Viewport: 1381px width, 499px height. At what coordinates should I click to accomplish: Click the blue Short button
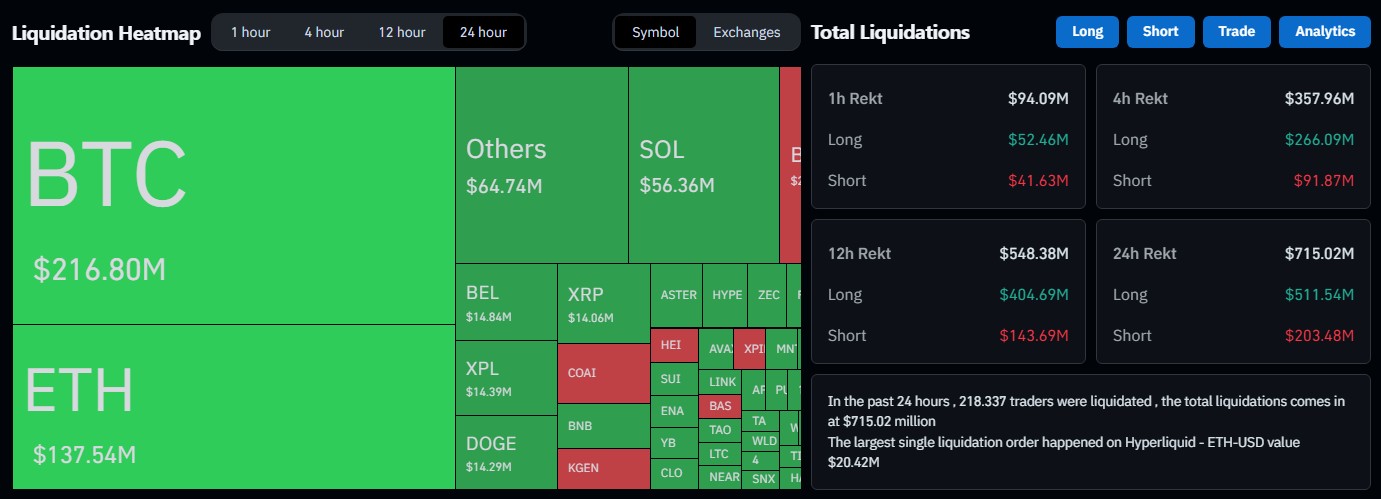click(x=1160, y=32)
